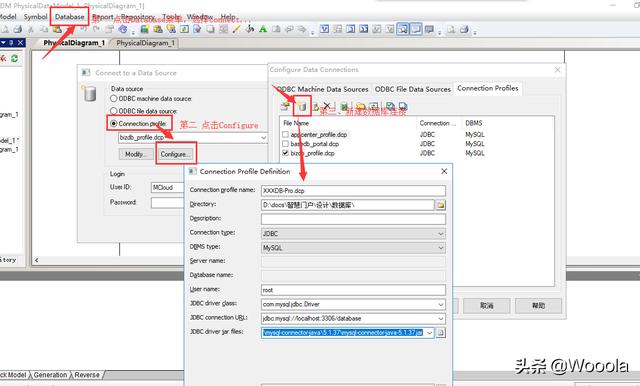Open the Database menu

(x=69, y=17)
